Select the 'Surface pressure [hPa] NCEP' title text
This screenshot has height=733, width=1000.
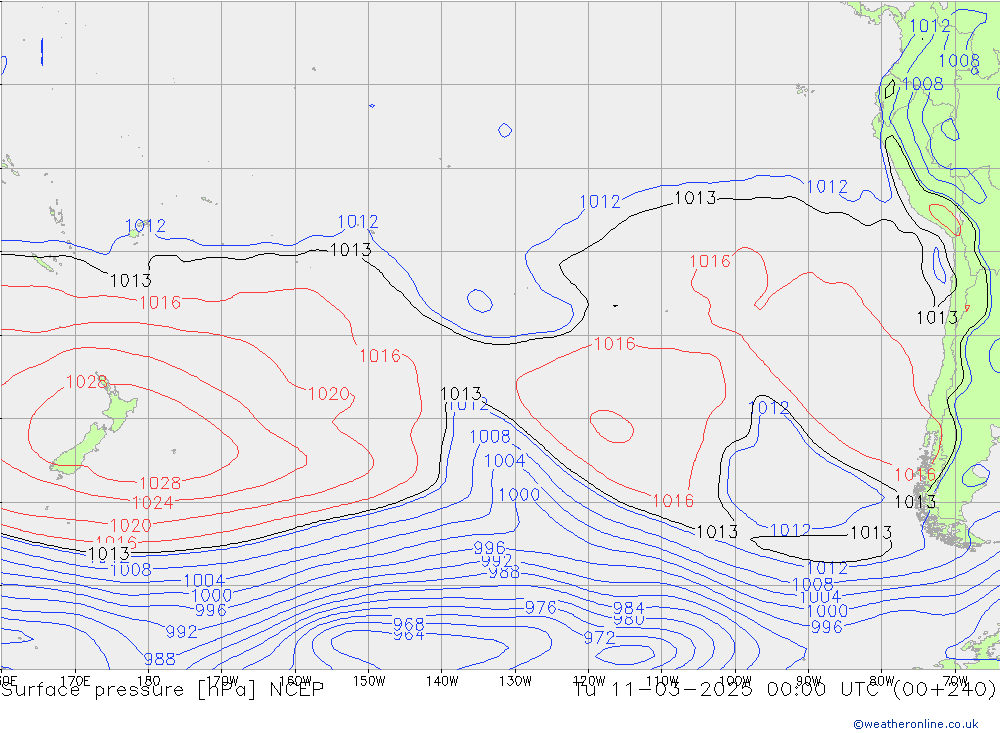click(x=163, y=690)
